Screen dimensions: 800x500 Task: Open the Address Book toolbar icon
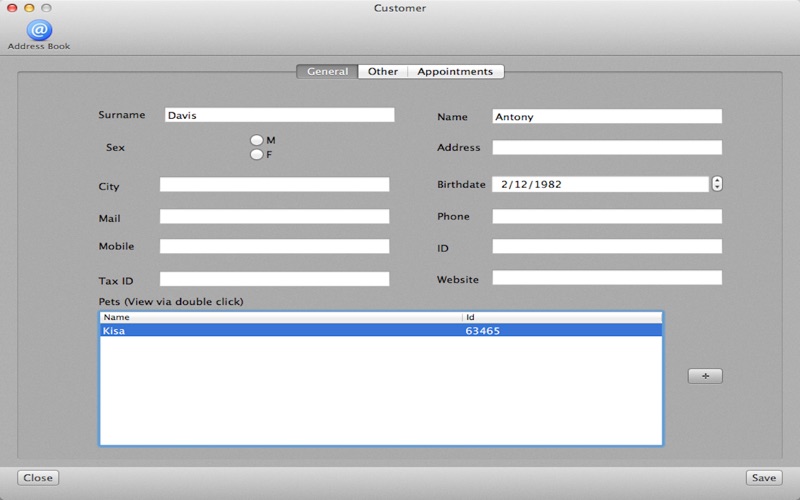coord(39,35)
